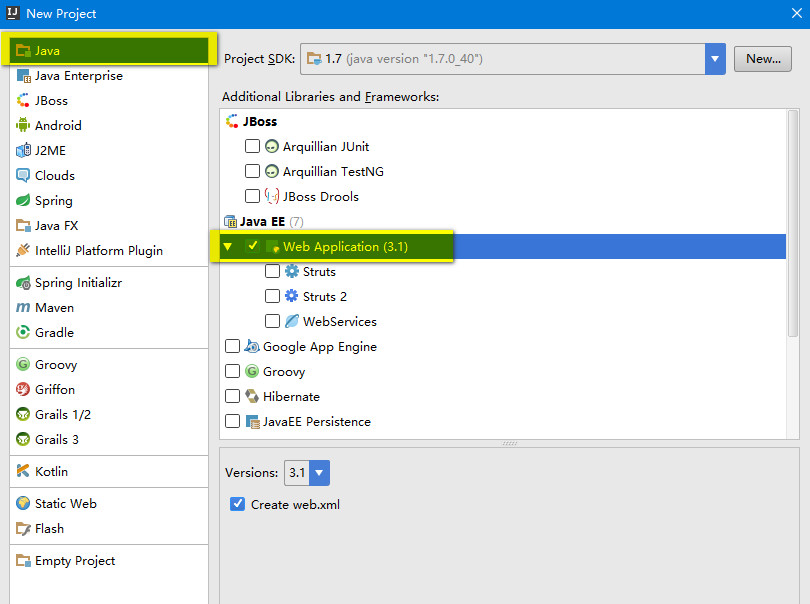Image resolution: width=810 pixels, height=604 pixels.
Task: Select the Clouds project icon
Action: pyautogui.click(x=23, y=176)
